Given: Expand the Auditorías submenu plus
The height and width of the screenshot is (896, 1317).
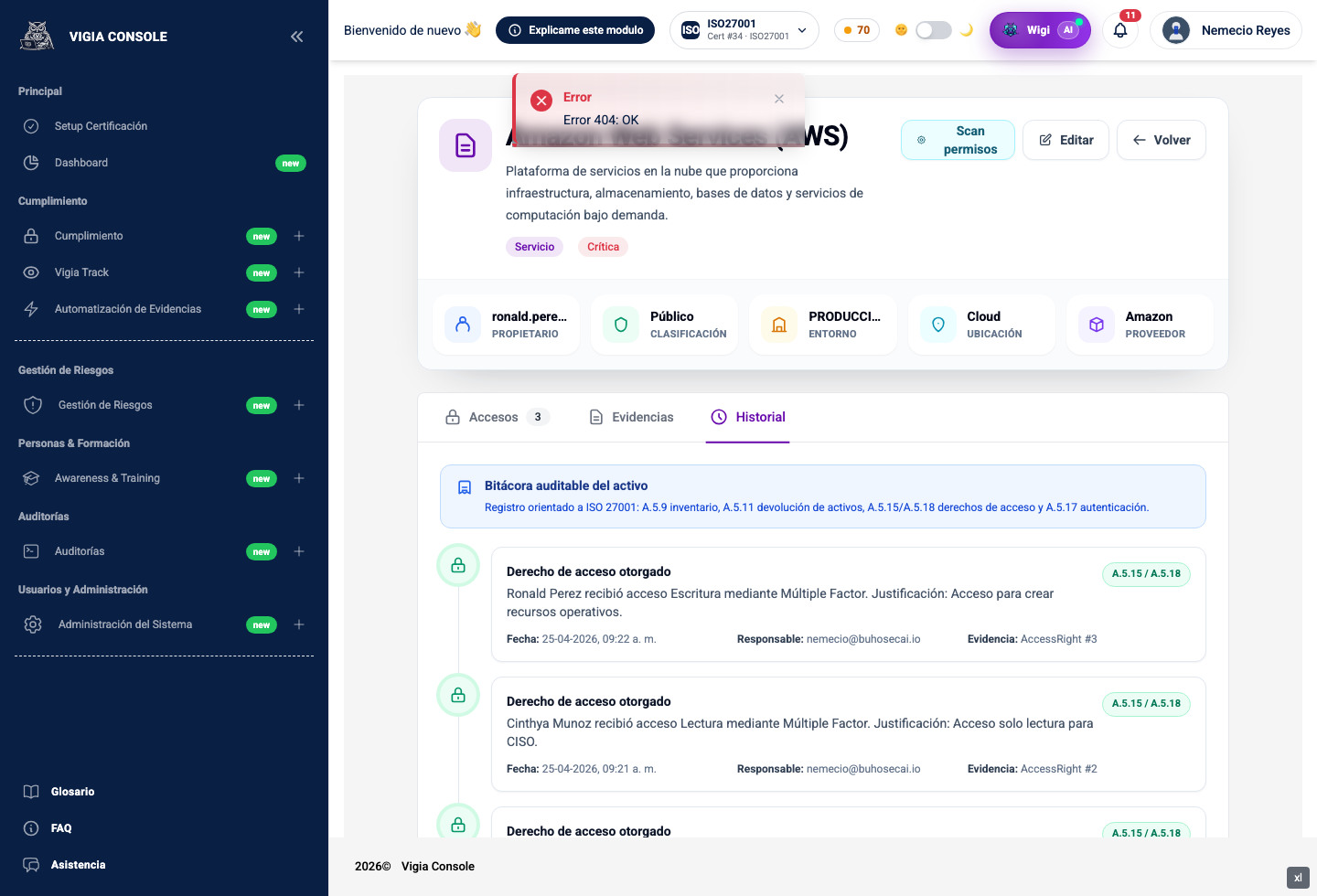Looking at the screenshot, I should point(299,551).
